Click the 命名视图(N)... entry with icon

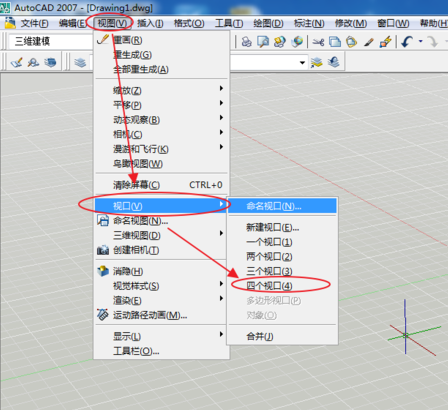[162, 221]
